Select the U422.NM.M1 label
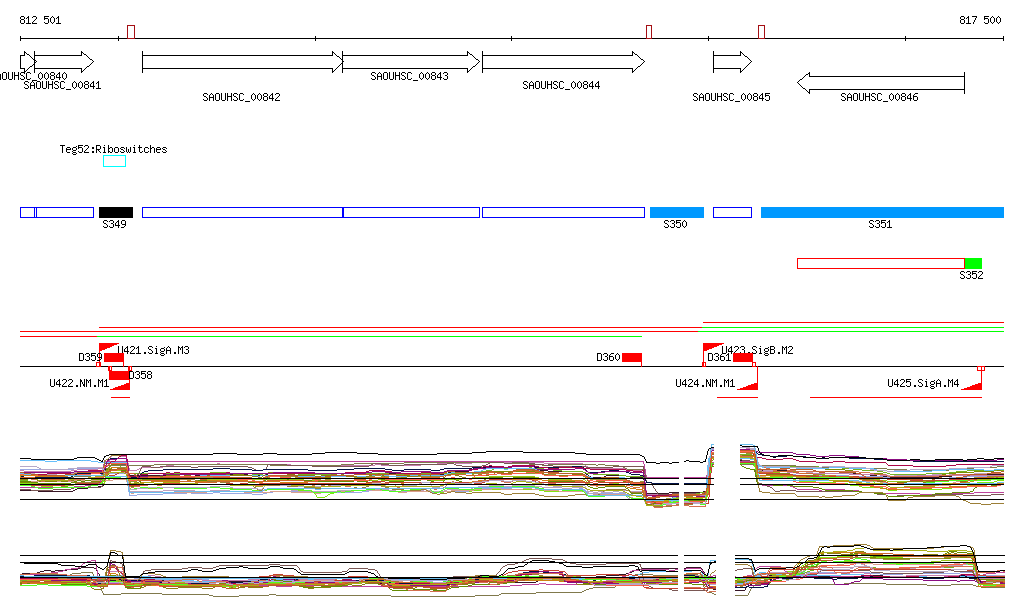1024x611 pixels. (79, 383)
